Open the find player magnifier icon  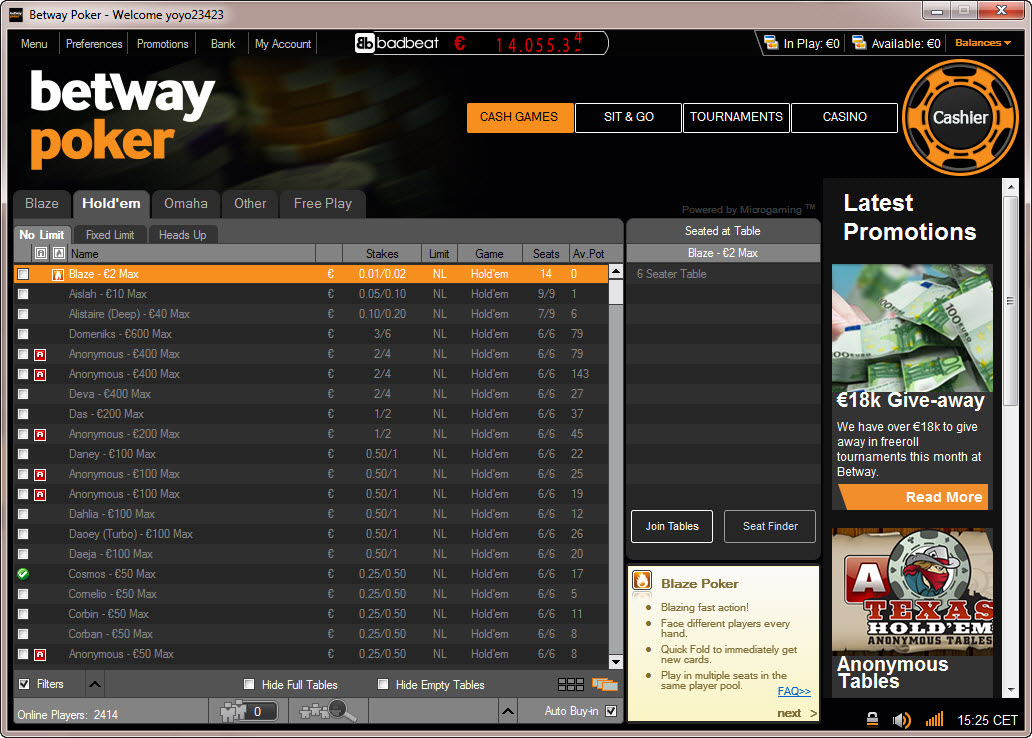click(x=328, y=712)
